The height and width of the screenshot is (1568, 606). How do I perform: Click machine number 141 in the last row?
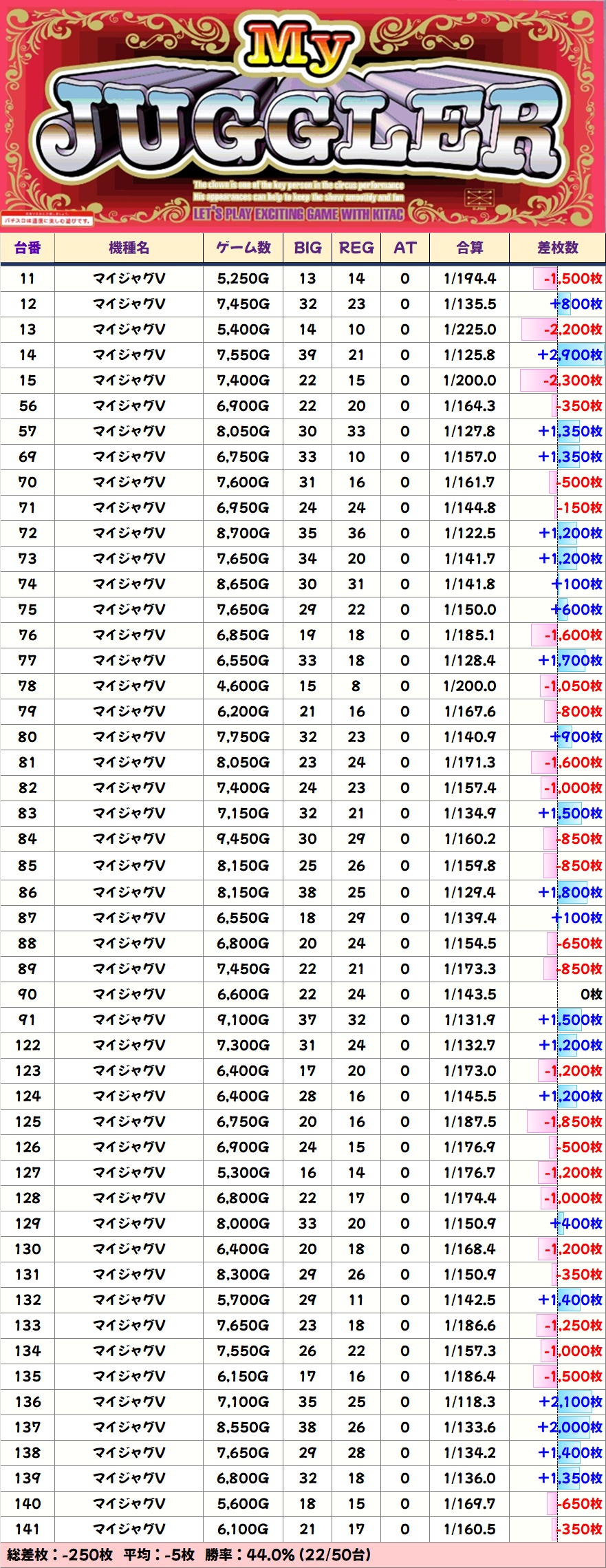[x=28, y=1529]
